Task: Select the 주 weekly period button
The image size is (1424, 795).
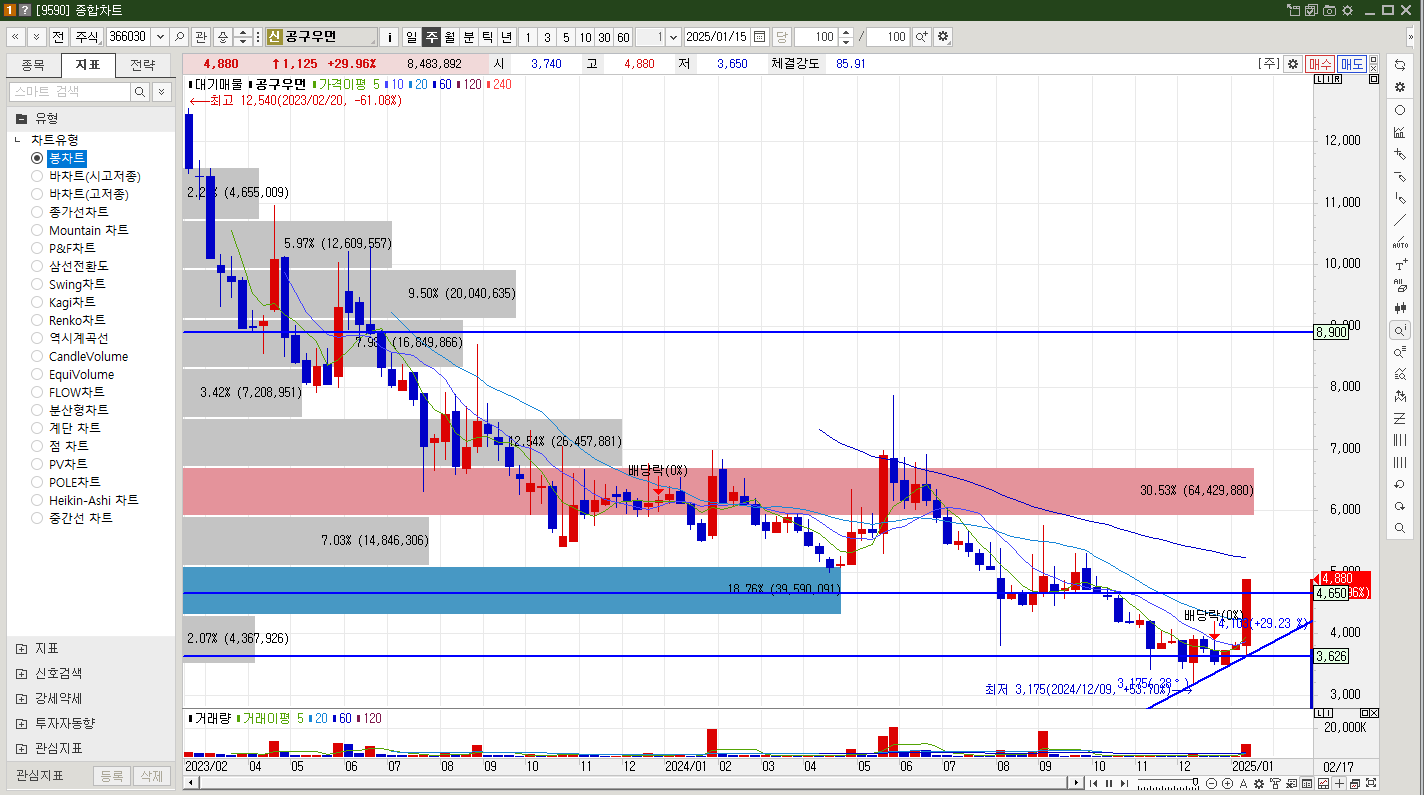Action: tap(431, 37)
